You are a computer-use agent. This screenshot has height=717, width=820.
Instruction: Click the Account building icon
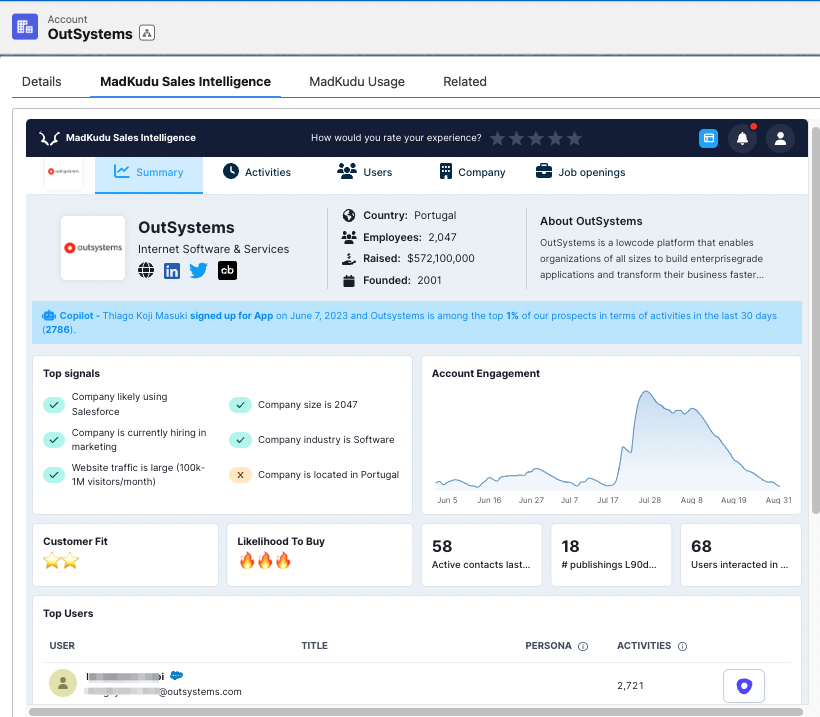[25, 27]
